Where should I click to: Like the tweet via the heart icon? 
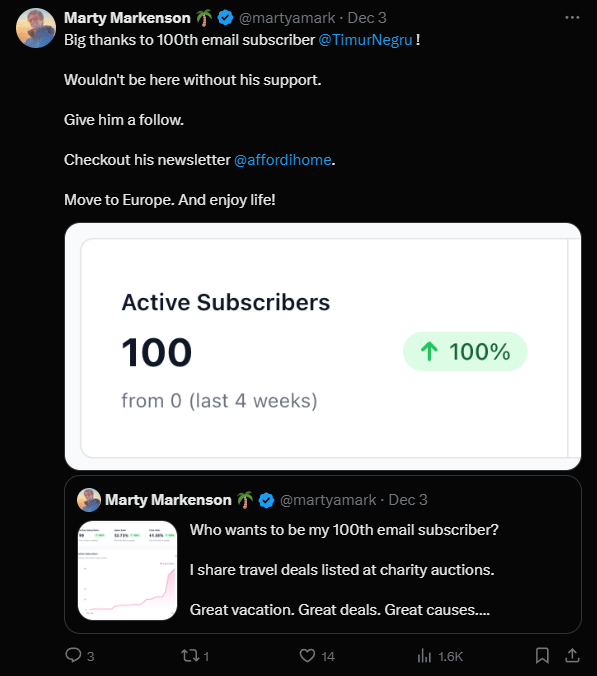tap(307, 656)
